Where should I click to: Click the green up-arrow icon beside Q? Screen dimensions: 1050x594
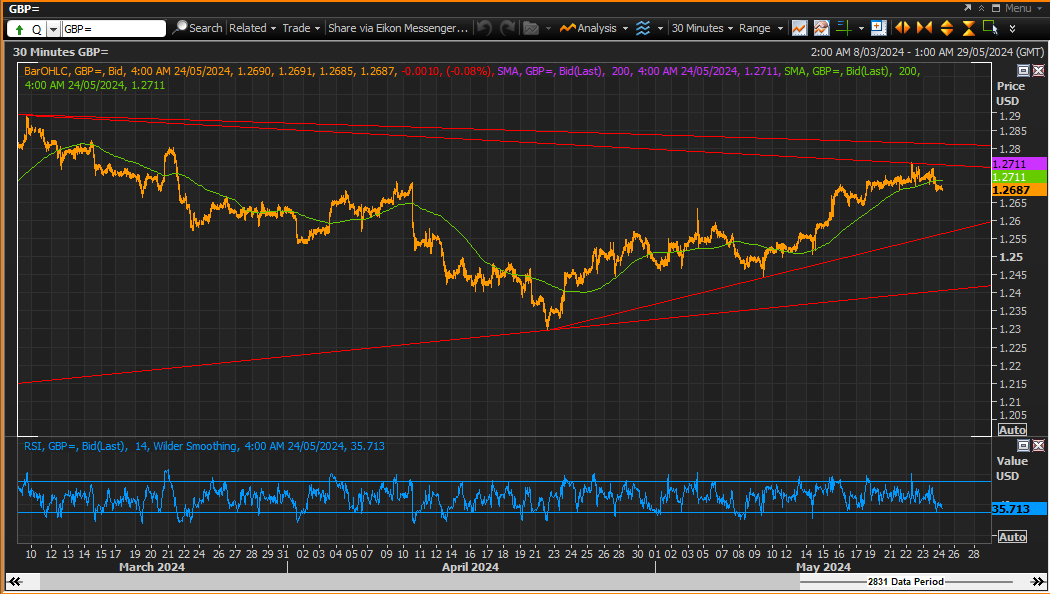click(x=19, y=29)
